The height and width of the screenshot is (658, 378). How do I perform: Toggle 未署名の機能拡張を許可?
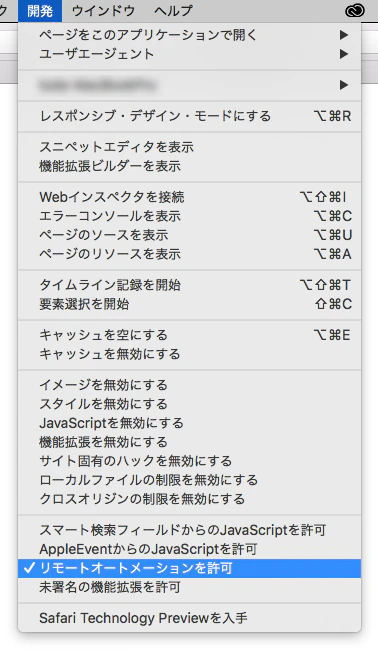[x=189, y=587]
